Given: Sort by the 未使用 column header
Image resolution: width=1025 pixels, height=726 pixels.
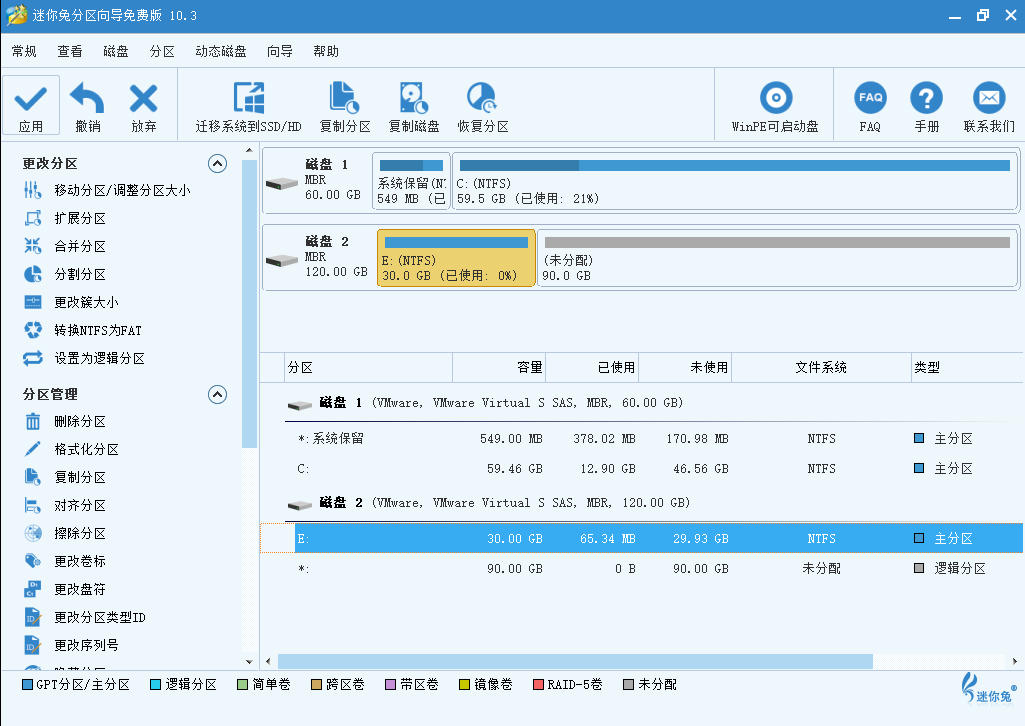Looking at the screenshot, I should click(684, 367).
